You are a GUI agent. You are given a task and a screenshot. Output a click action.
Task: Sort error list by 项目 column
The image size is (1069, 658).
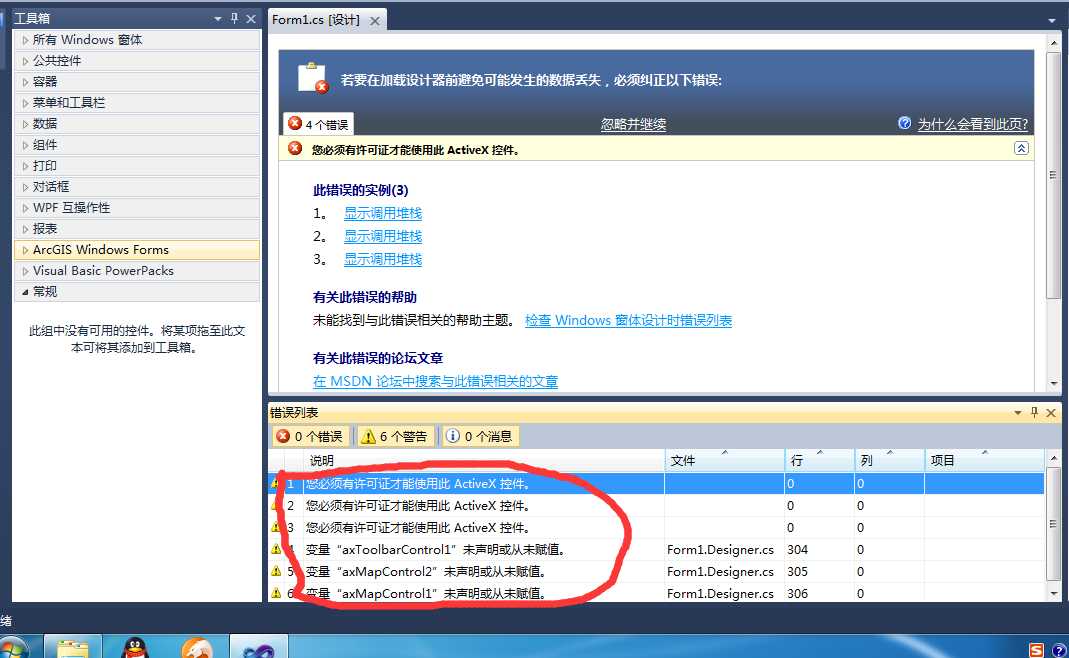pyautogui.click(x=984, y=461)
